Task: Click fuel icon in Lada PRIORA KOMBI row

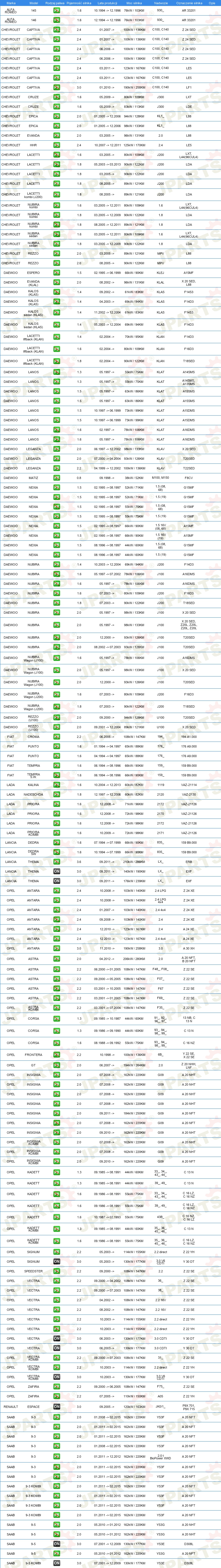Action: 57,833
